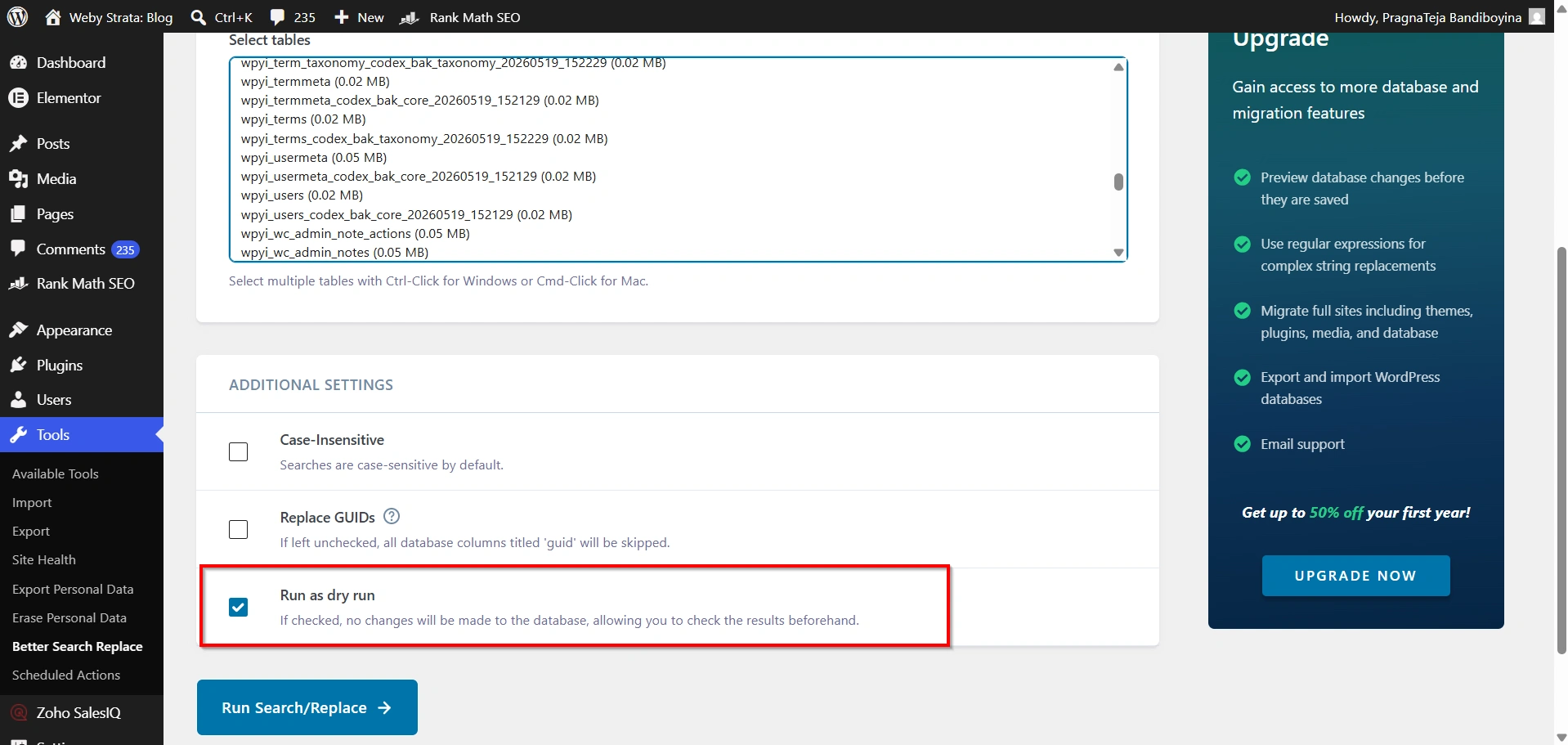Click the Pages sidebar icon

pyautogui.click(x=18, y=214)
